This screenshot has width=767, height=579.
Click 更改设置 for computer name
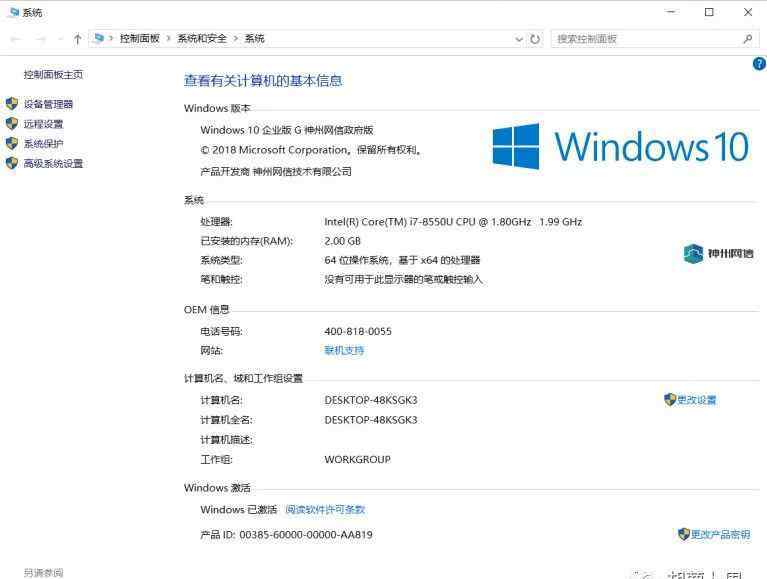click(x=697, y=400)
